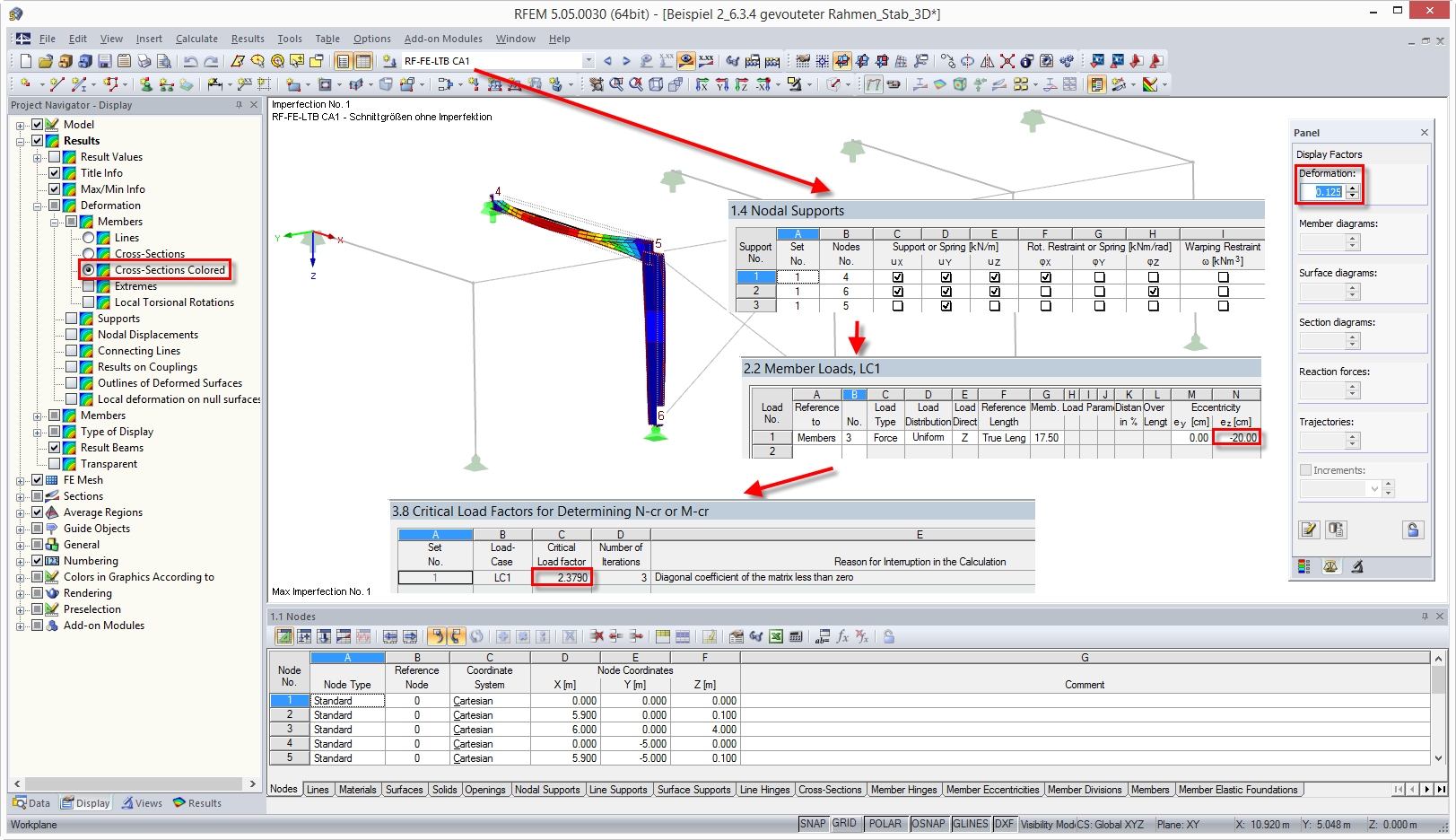Enable the Increments checkbox in the Panel
1456x840 pixels.
pyautogui.click(x=1306, y=470)
